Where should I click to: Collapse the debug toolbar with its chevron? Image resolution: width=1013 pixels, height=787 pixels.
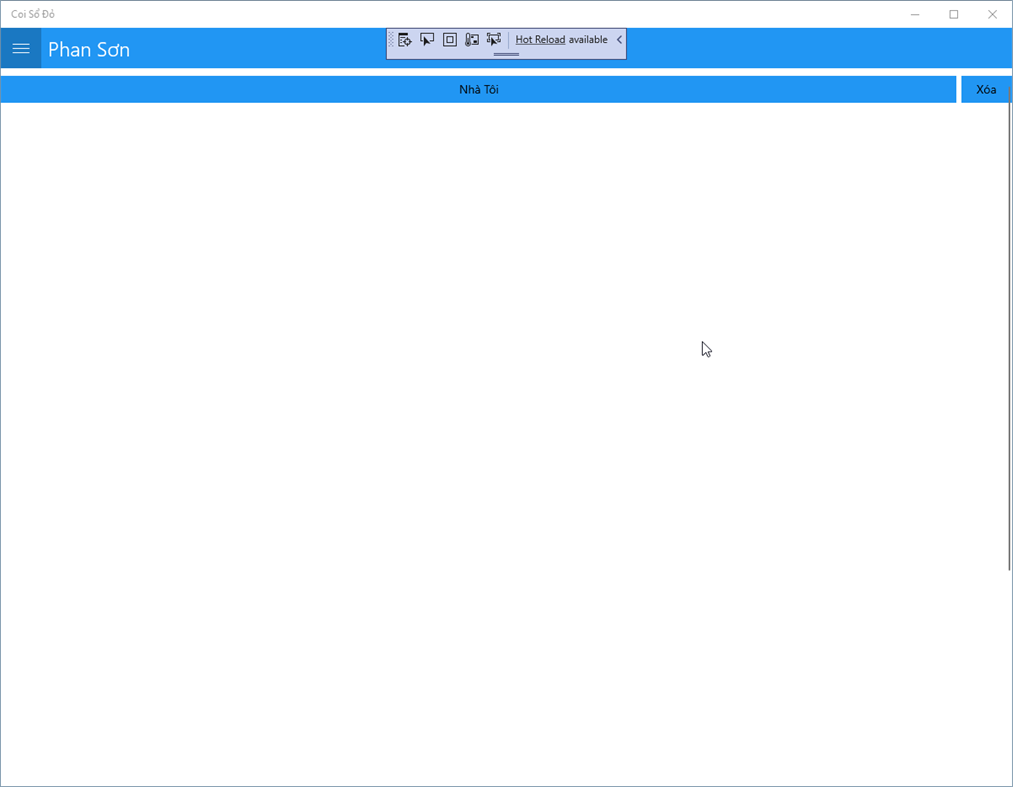point(619,40)
